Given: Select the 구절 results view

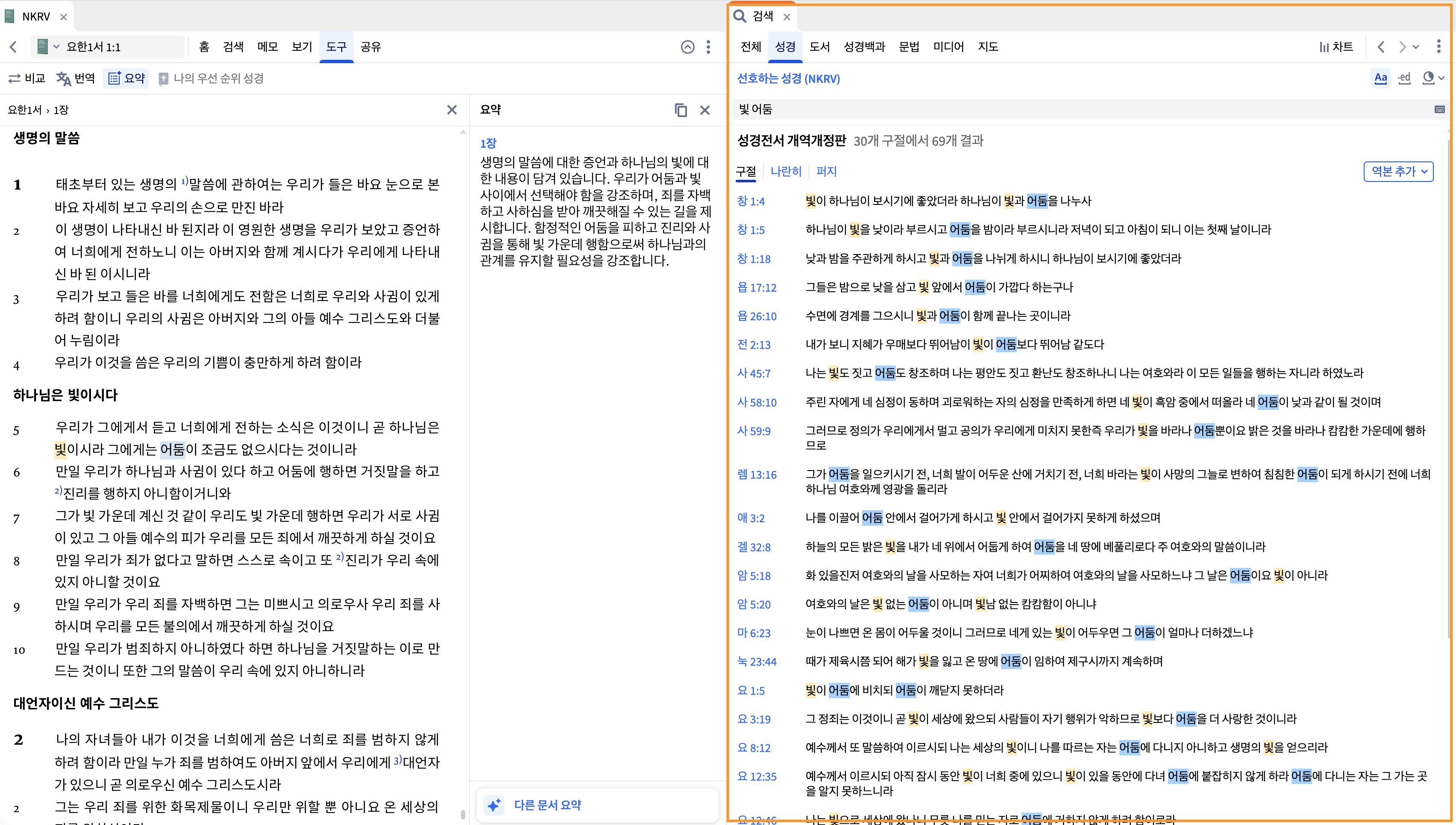Looking at the screenshot, I should (x=746, y=172).
